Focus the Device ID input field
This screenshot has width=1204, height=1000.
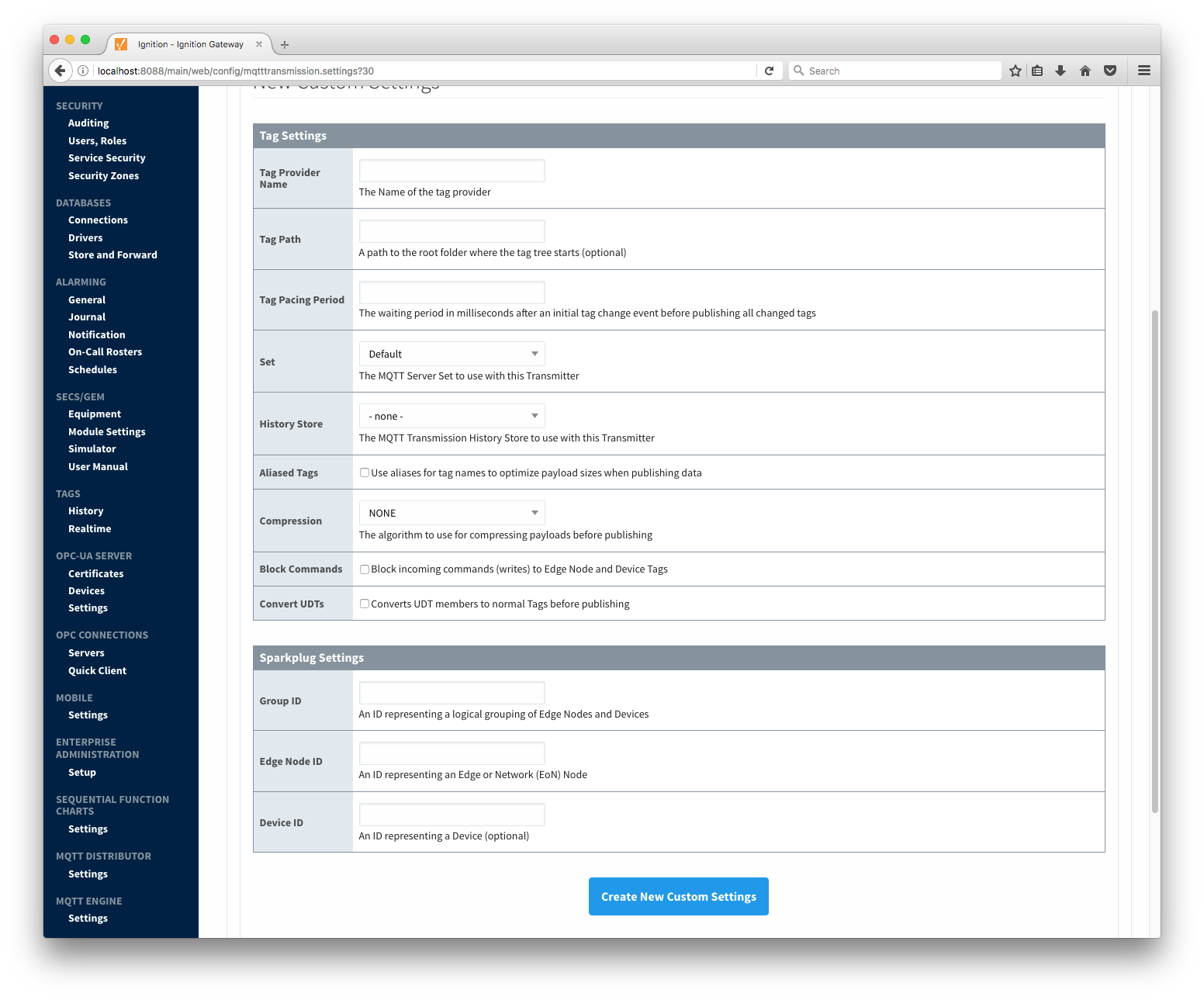tap(451, 815)
